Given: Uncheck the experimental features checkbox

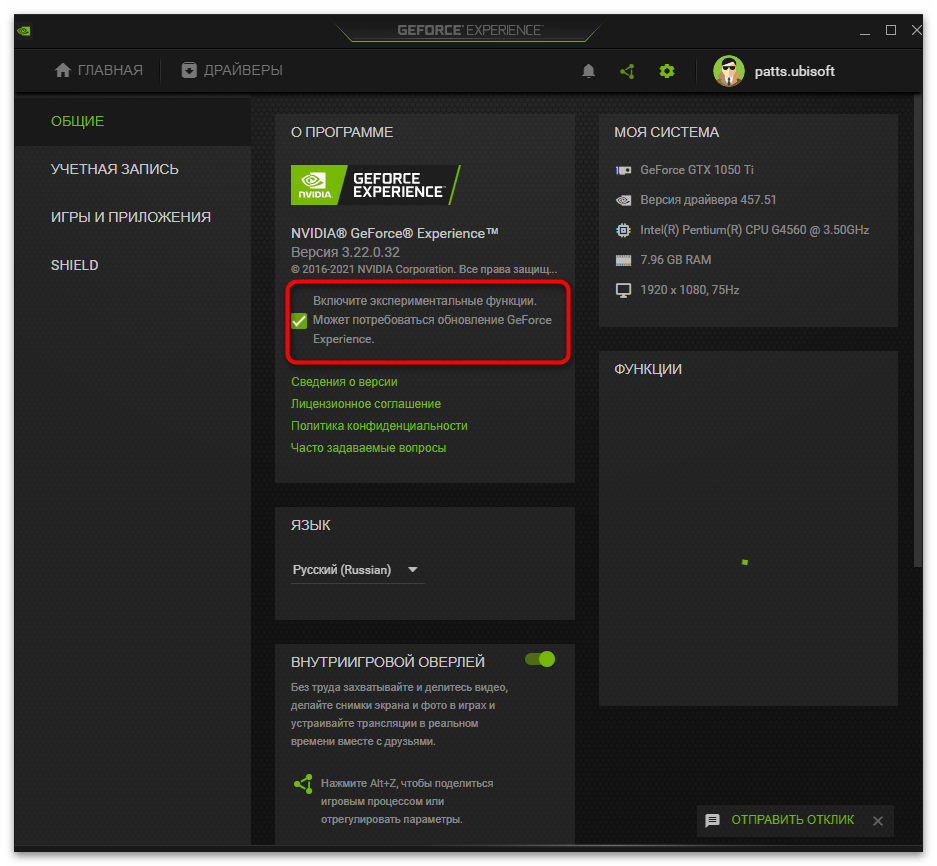Looking at the screenshot, I should point(299,321).
